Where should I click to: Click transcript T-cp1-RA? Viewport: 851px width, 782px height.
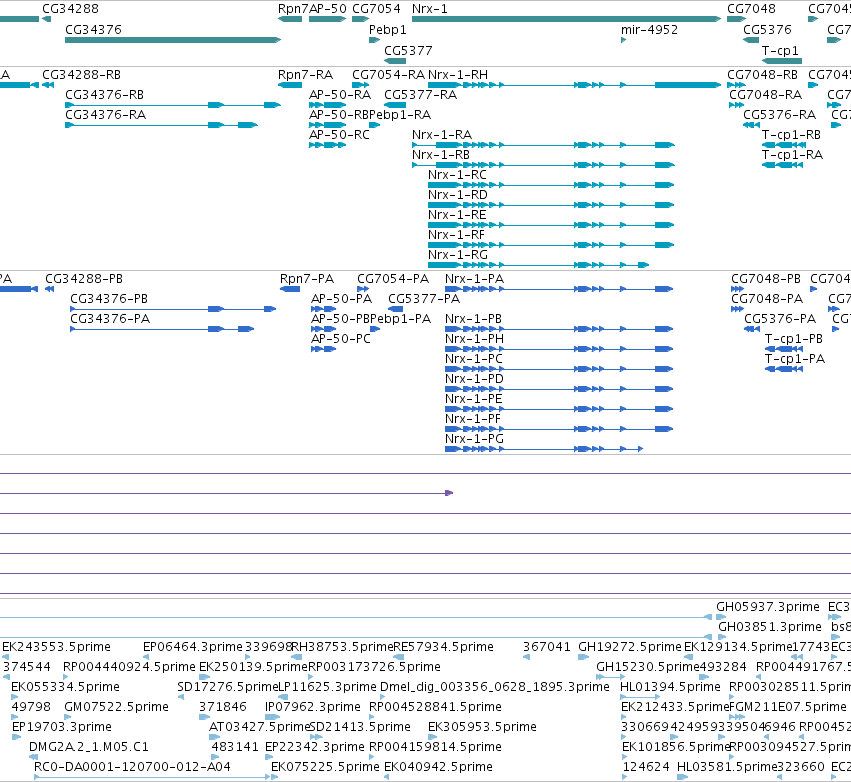(x=792, y=155)
